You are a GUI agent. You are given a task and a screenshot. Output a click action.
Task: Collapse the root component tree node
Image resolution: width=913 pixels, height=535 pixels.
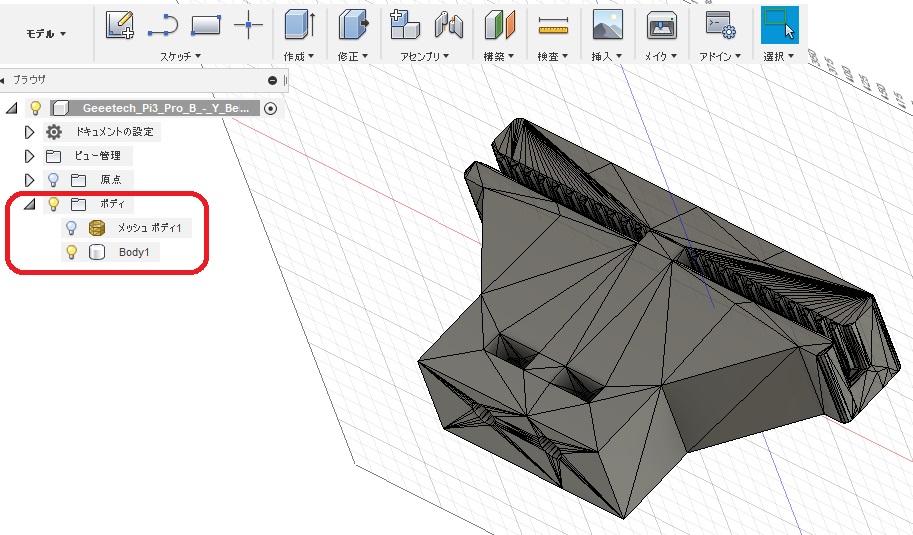point(12,108)
